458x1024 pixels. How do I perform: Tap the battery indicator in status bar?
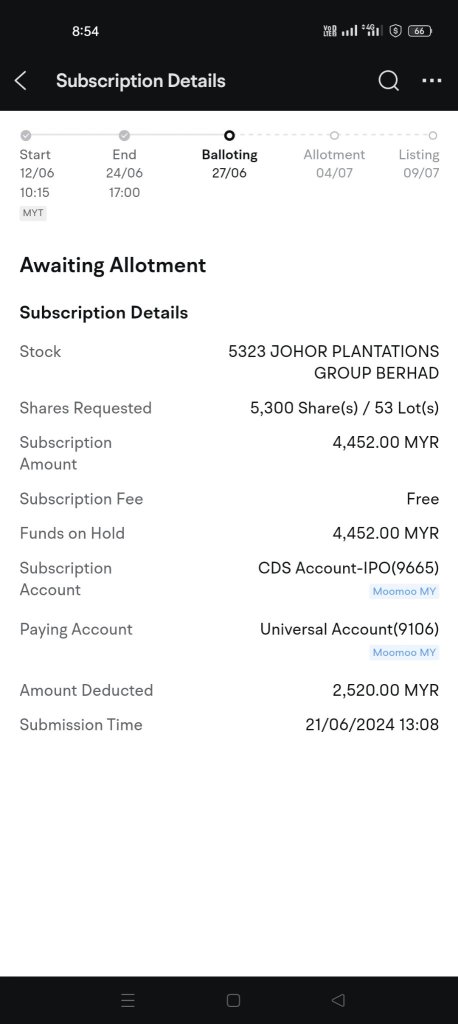pos(420,31)
